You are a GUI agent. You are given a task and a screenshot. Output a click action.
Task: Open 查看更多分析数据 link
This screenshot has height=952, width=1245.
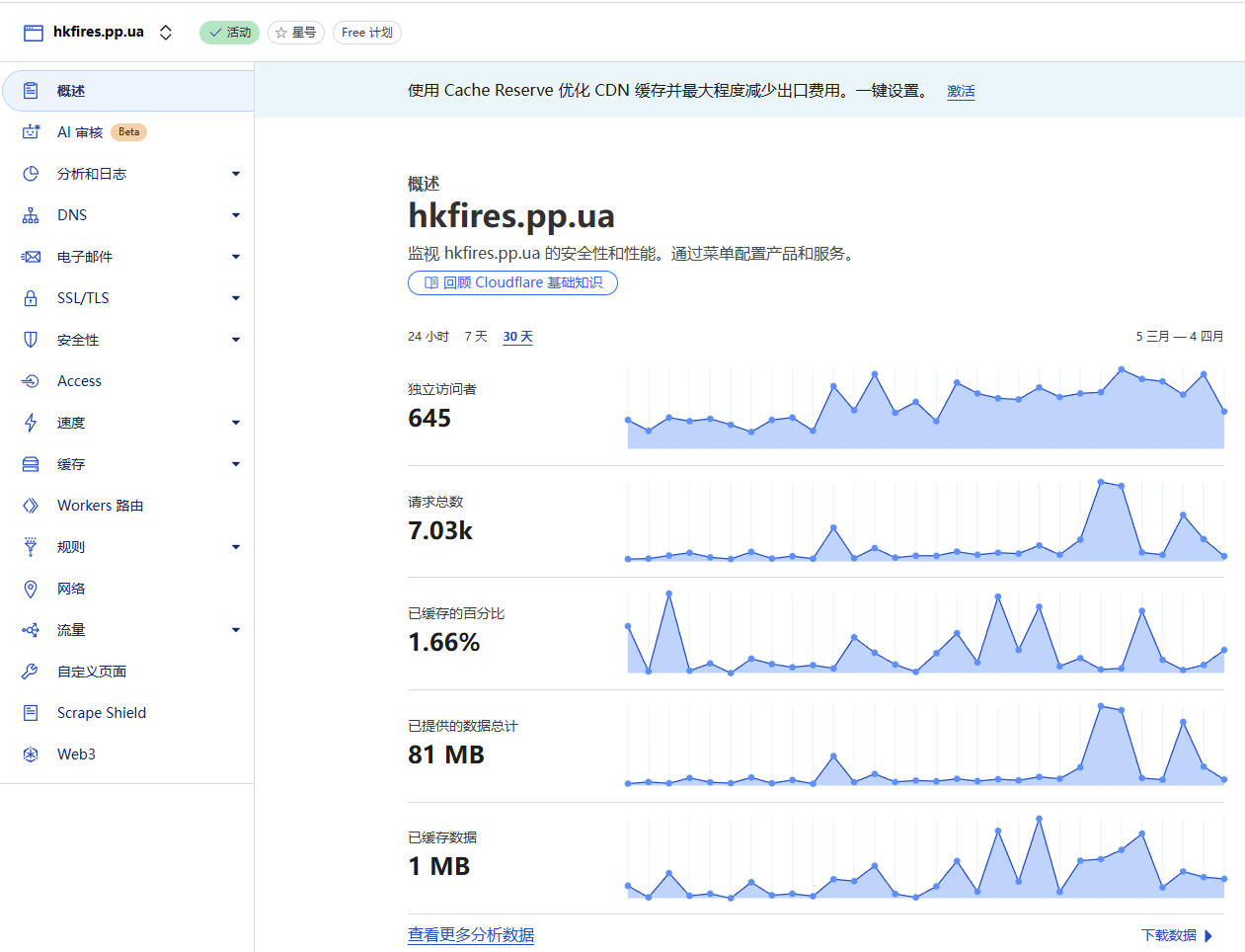(471, 935)
